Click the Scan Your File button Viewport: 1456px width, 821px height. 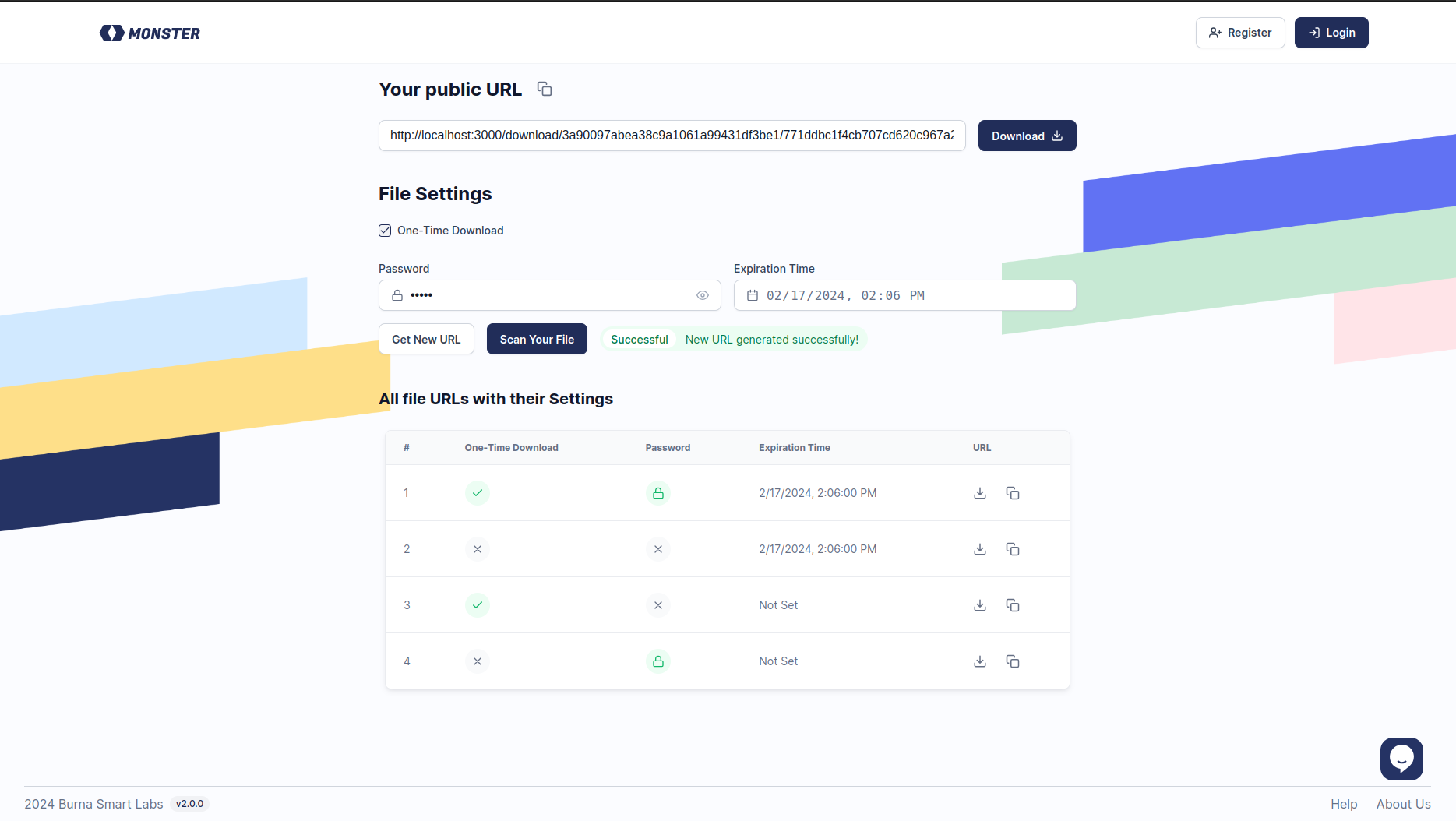point(537,339)
